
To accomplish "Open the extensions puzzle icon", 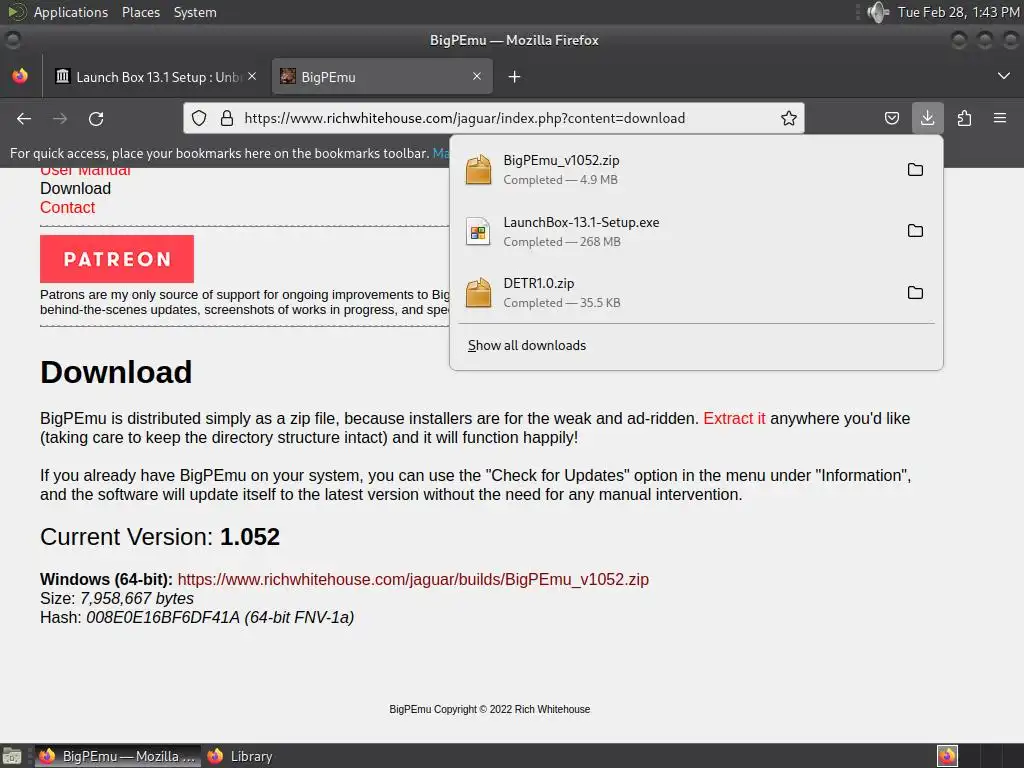I will [964, 118].
